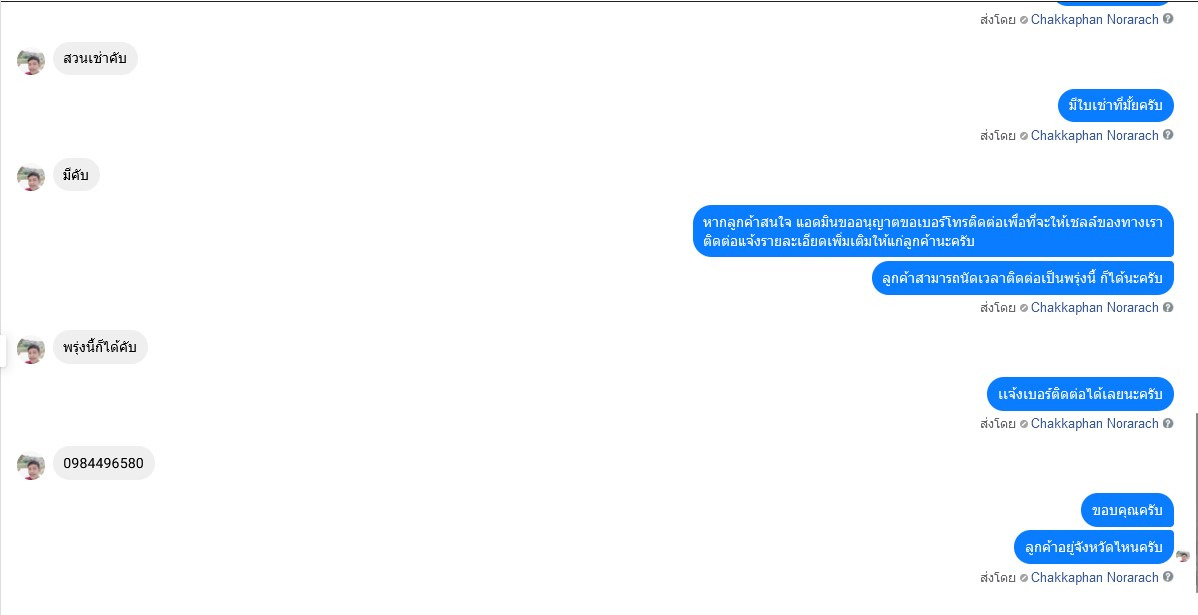
Task: Click the Chakkaphan Norarach sender name at the bottom
Action: (x=1094, y=578)
